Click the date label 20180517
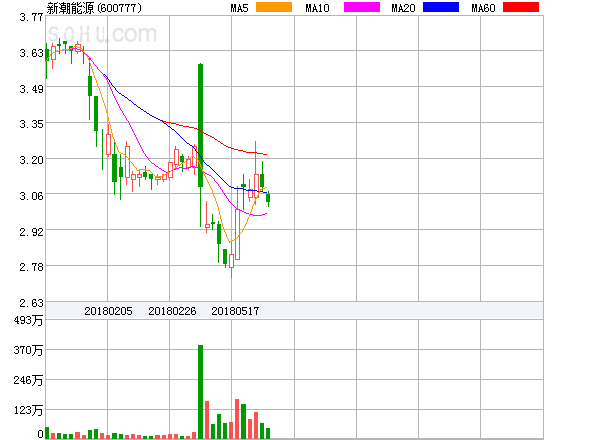 pos(235,311)
